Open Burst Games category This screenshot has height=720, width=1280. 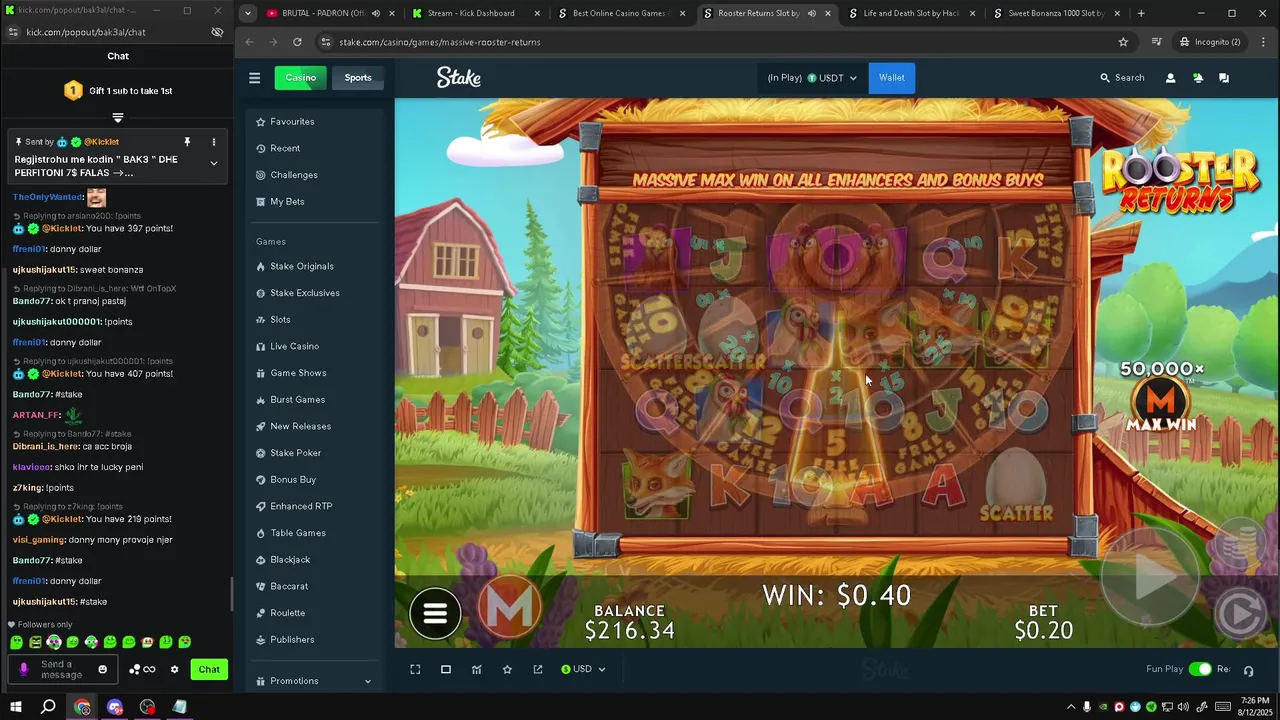(314, 400)
